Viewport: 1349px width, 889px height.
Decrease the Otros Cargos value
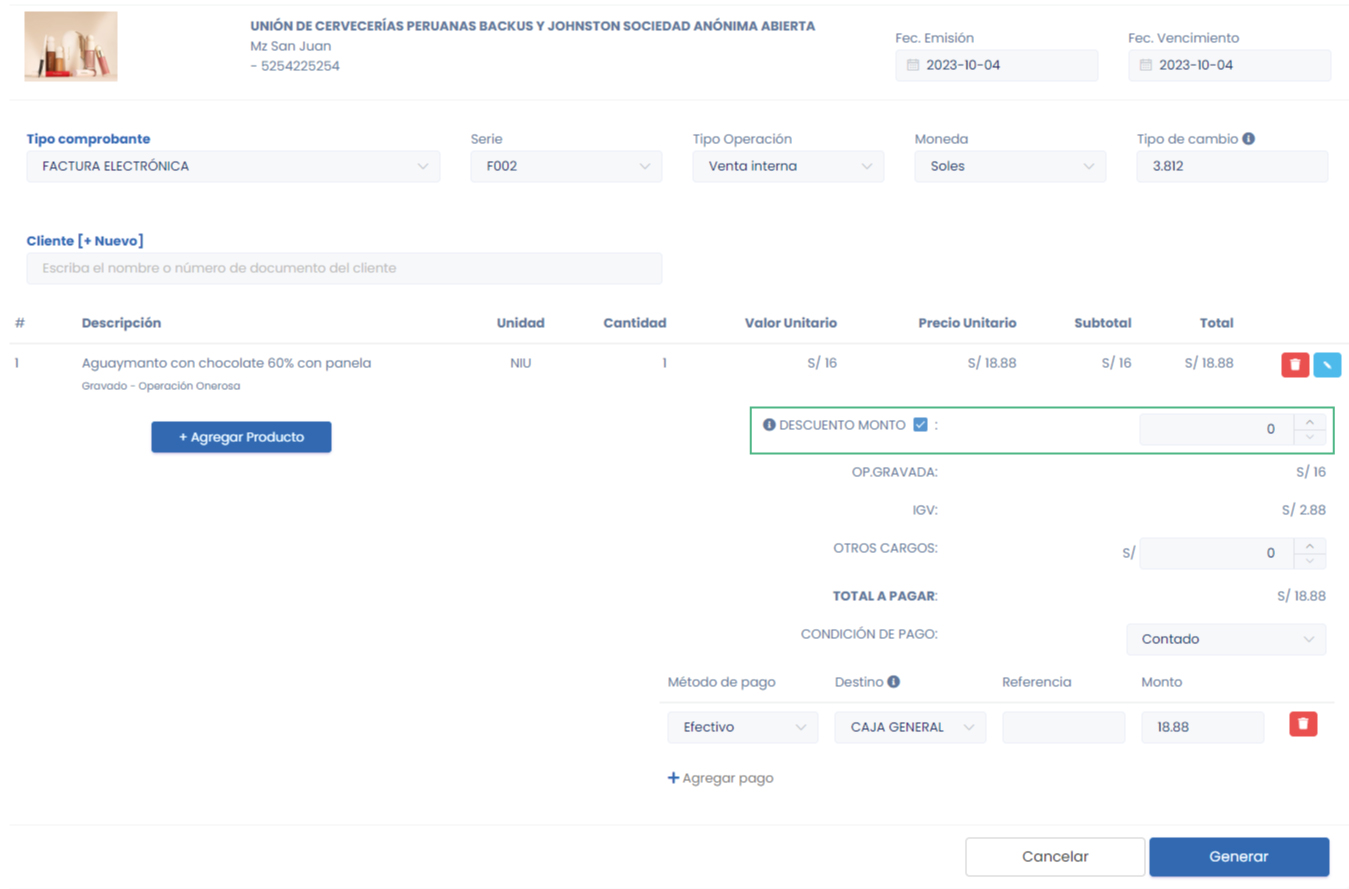[x=1309, y=560]
